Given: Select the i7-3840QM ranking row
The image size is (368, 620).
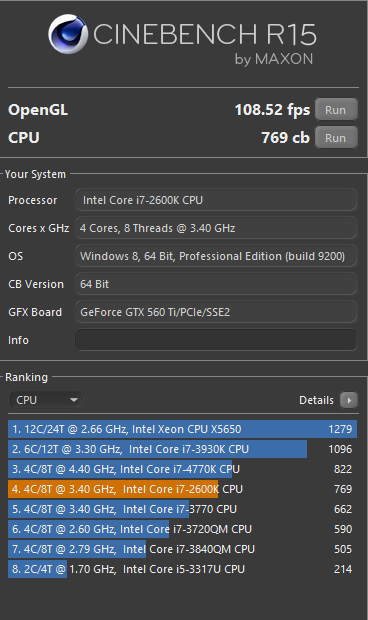Looking at the screenshot, I should click(x=183, y=549).
